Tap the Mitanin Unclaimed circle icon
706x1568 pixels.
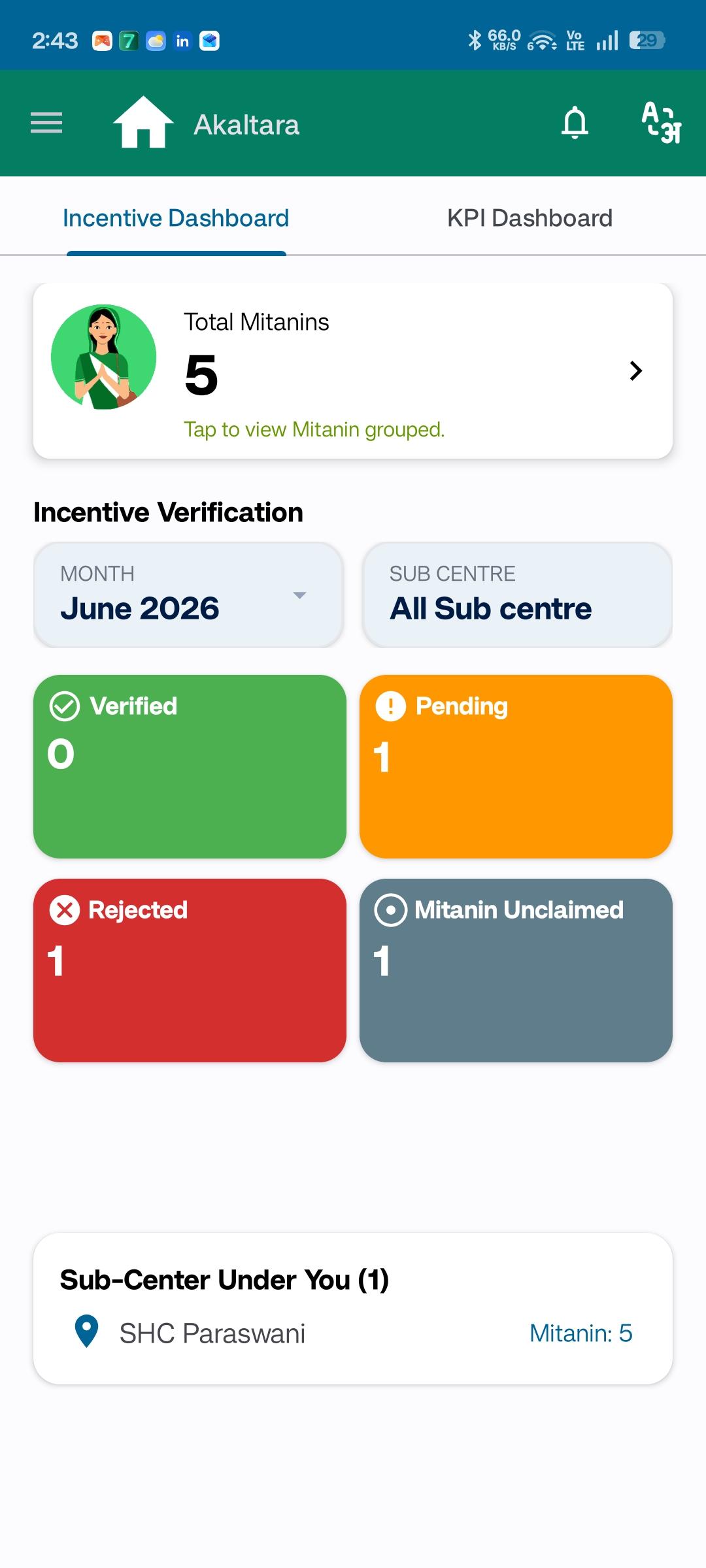[391, 910]
